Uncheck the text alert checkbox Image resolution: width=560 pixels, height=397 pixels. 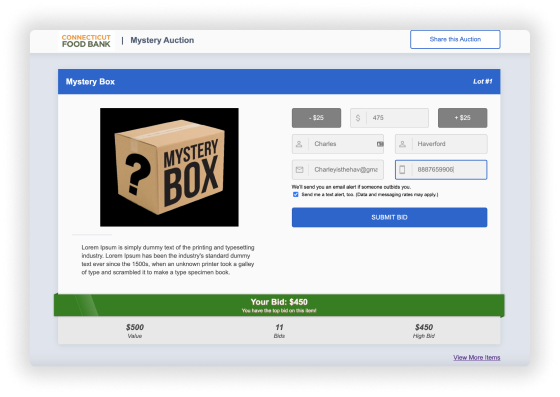pyautogui.click(x=296, y=195)
